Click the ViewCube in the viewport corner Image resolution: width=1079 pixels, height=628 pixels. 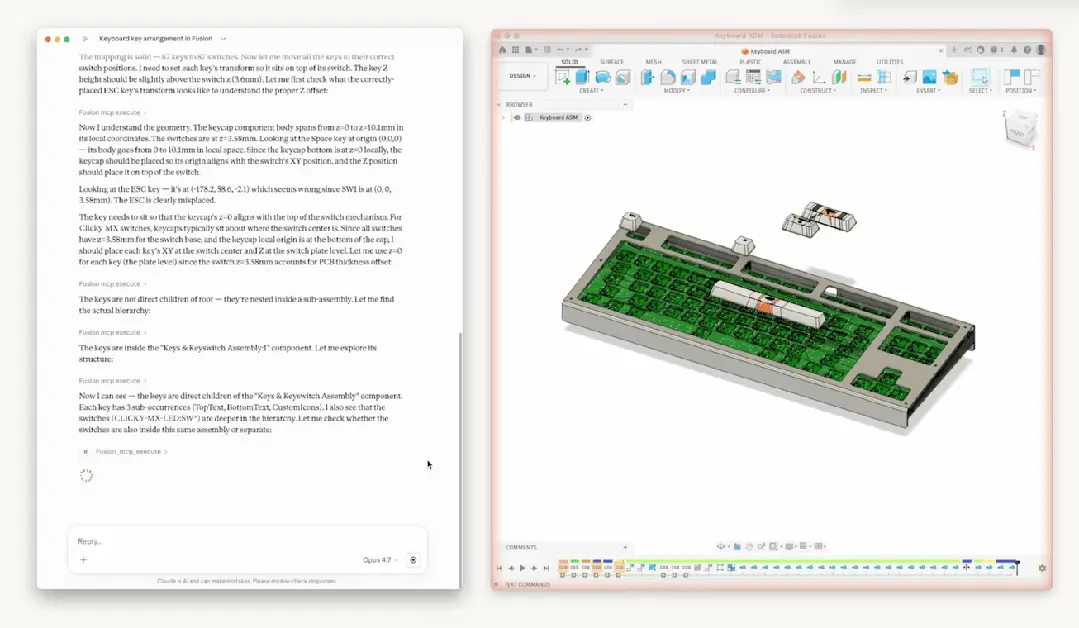click(x=1021, y=128)
